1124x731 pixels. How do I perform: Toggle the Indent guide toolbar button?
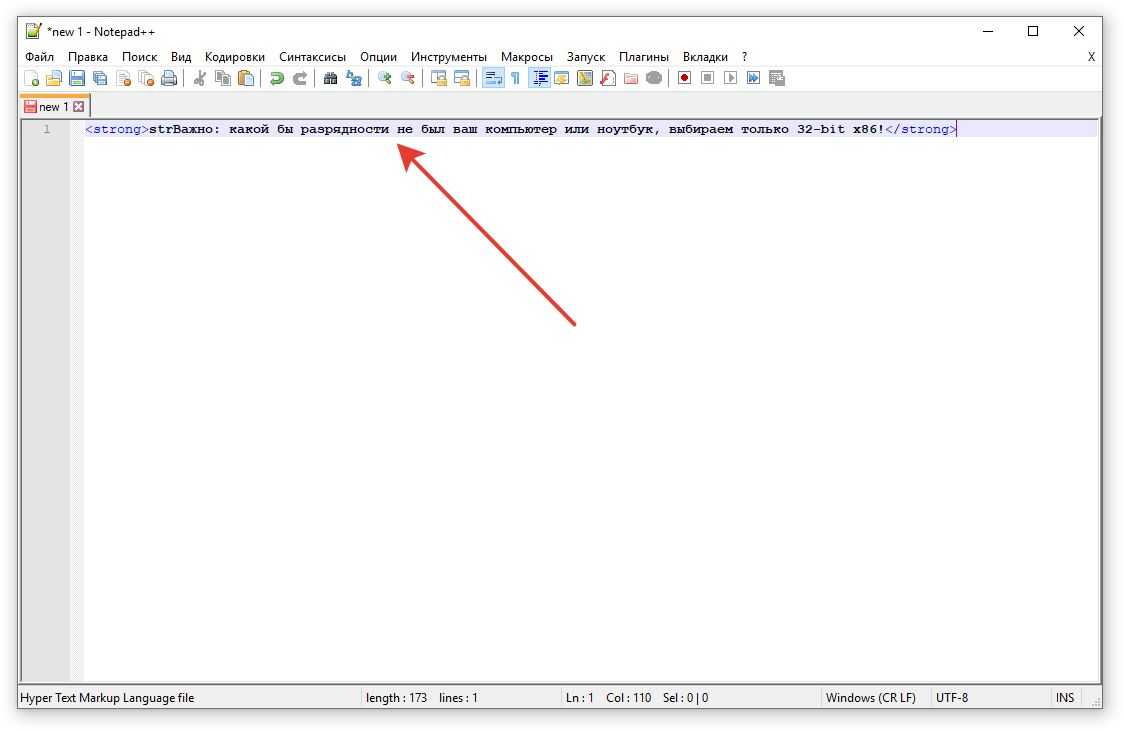coord(539,78)
